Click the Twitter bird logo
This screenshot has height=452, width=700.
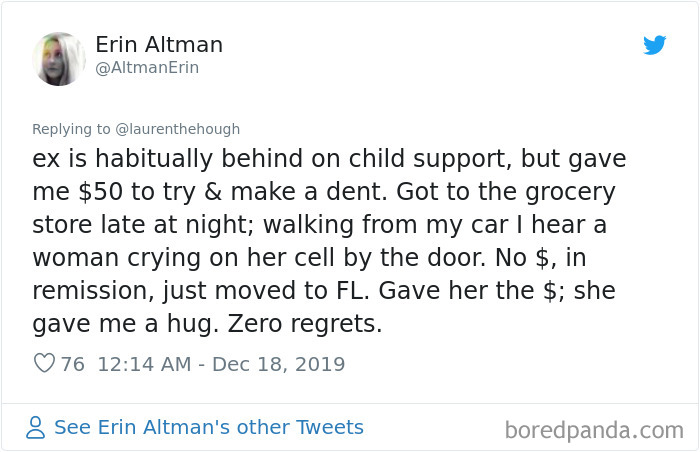(x=654, y=46)
